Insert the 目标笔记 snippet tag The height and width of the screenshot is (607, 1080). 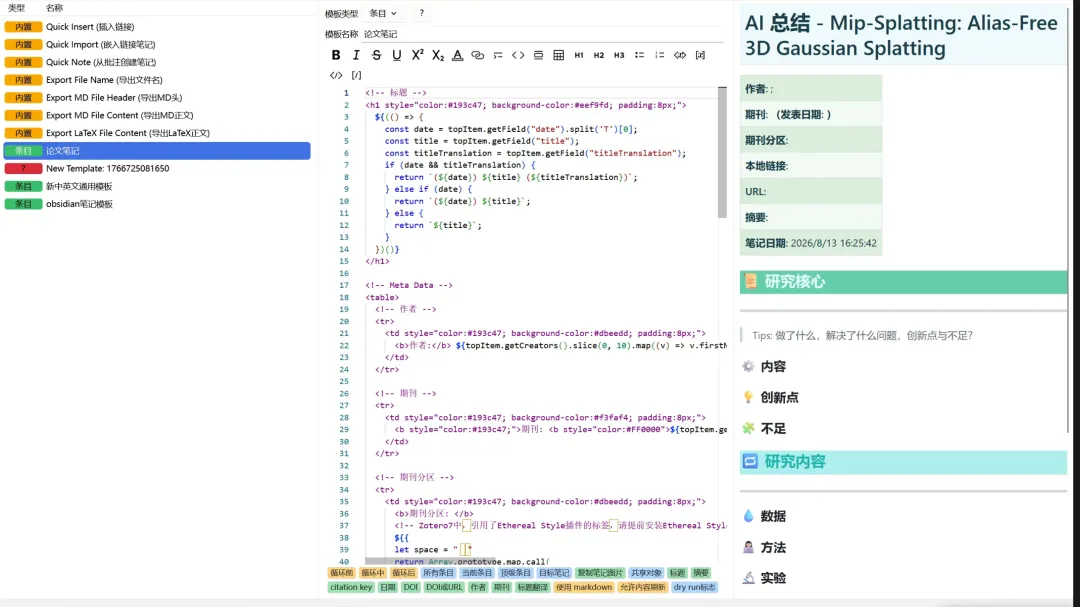point(554,573)
